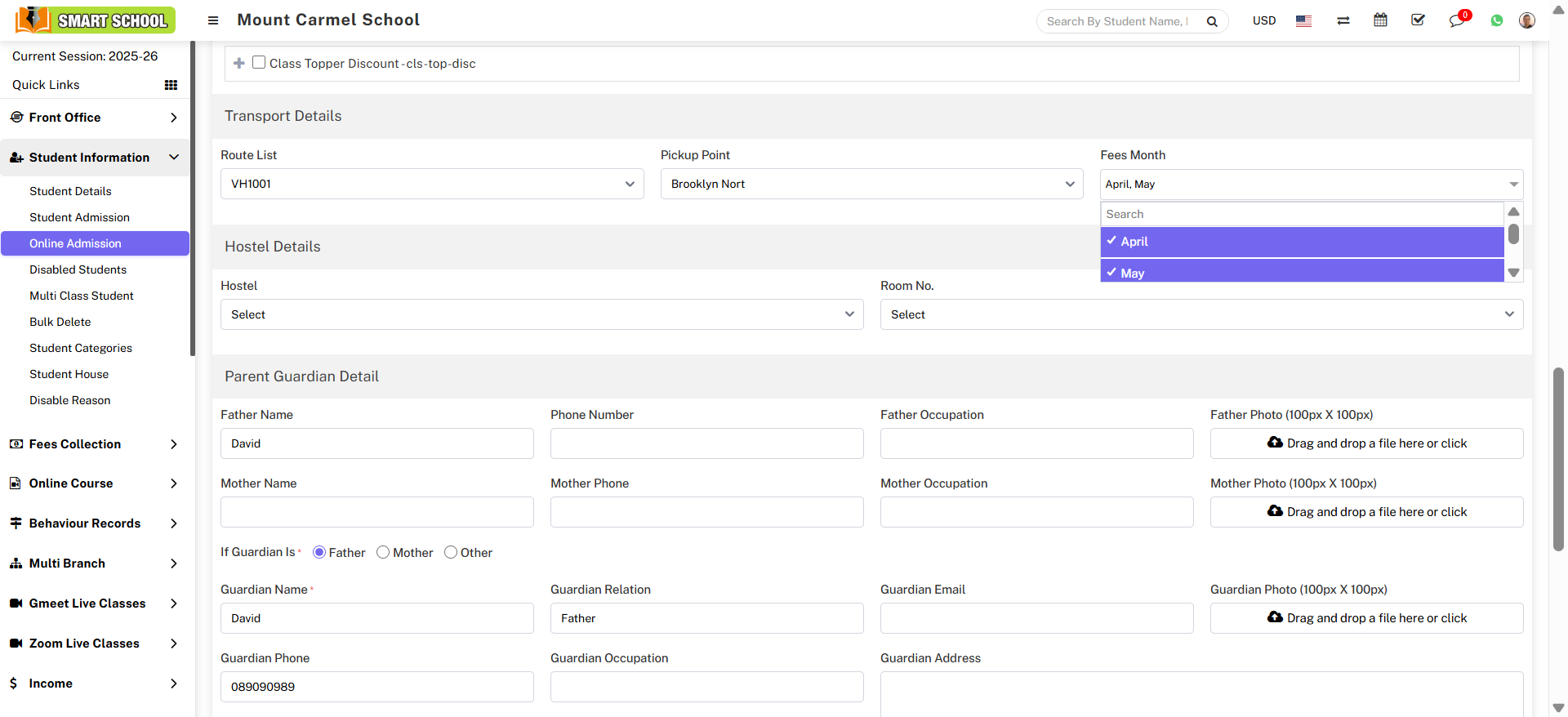Click the switch branch arrows icon
Image resolution: width=1568 pixels, height=717 pixels.
(1343, 20)
